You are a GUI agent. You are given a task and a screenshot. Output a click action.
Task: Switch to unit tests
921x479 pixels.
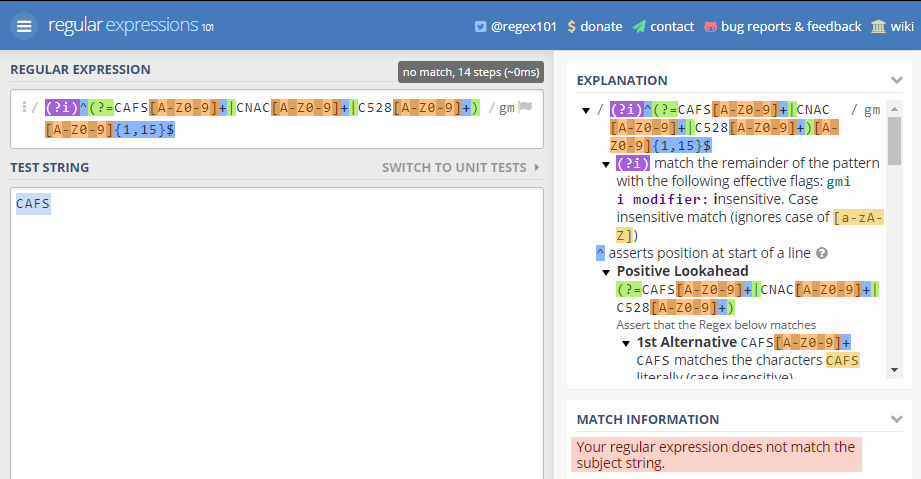pyautogui.click(x=460, y=167)
